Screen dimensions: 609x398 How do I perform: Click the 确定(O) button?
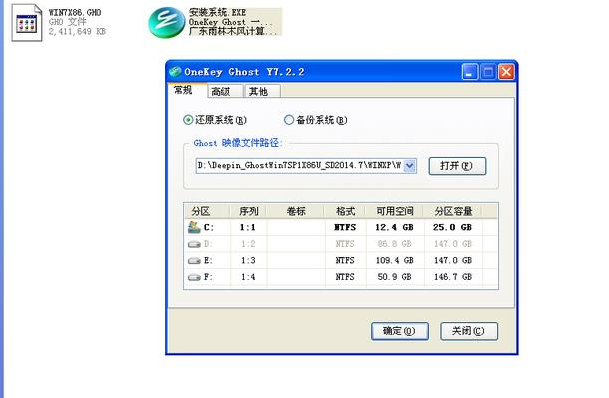click(x=400, y=331)
